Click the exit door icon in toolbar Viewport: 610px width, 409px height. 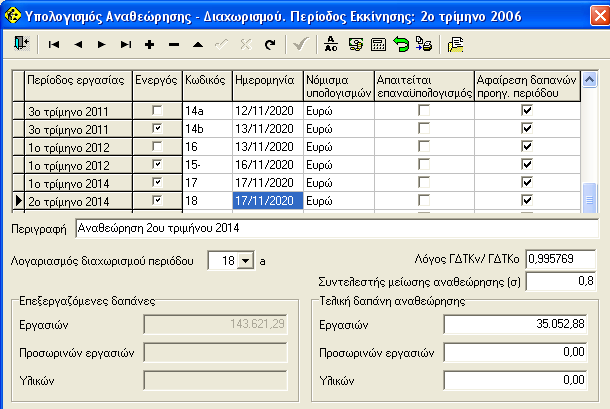tap(21, 44)
